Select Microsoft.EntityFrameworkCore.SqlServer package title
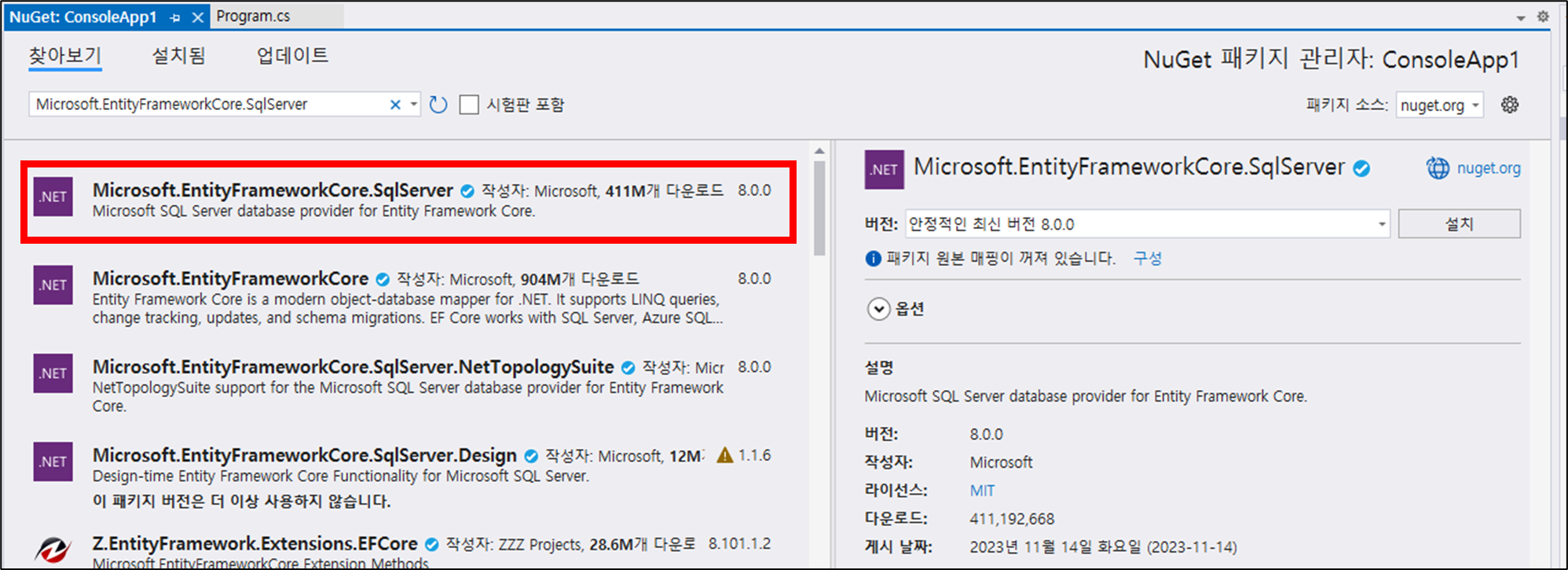This screenshot has height=570, width=1568. pos(273,190)
